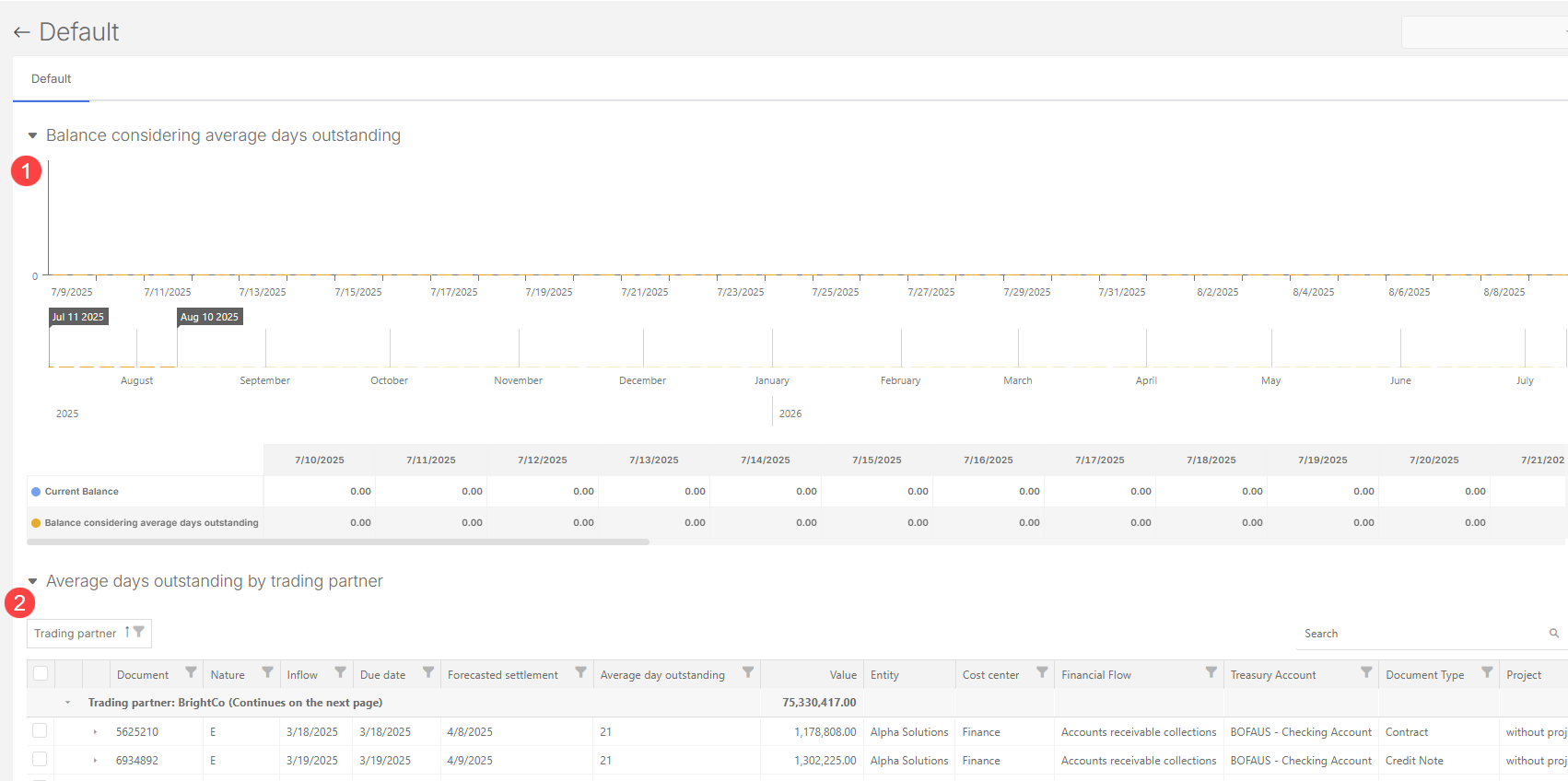Collapse the Trading partner BrightCo group row

pyautogui.click(x=68, y=703)
